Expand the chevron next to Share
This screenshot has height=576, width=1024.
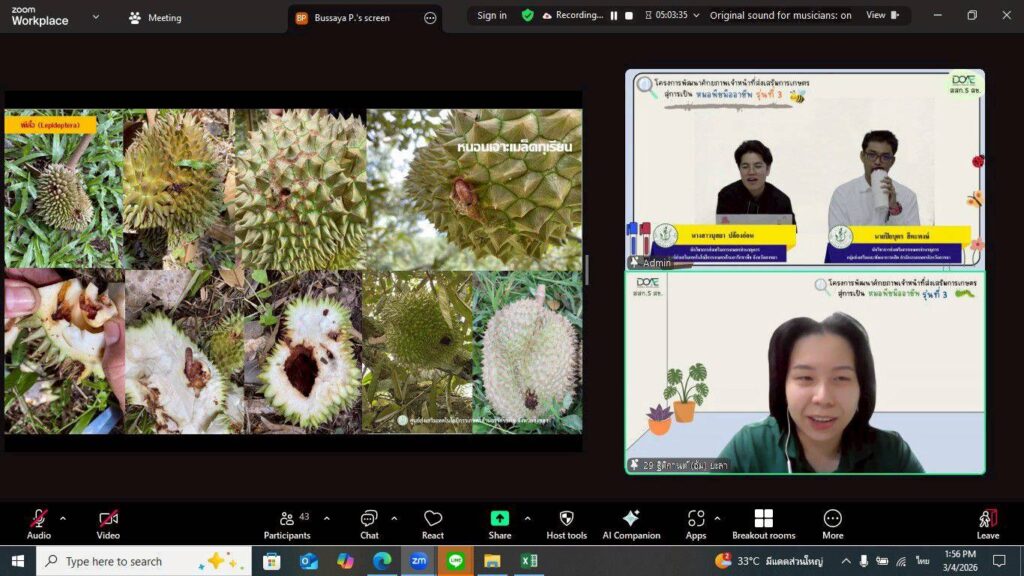pyautogui.click(x=527, y=518)
